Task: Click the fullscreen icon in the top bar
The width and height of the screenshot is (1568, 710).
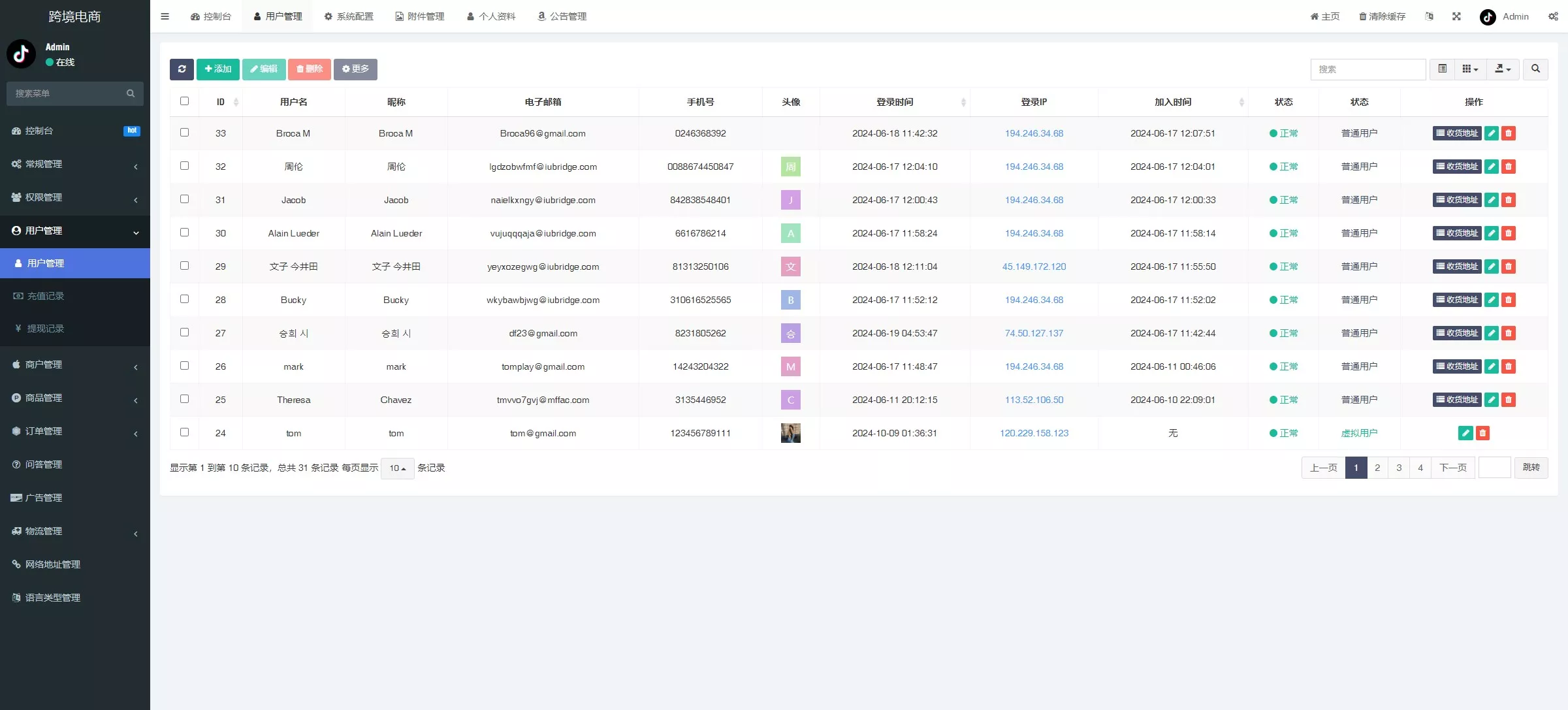Action: coord(1456,16)
